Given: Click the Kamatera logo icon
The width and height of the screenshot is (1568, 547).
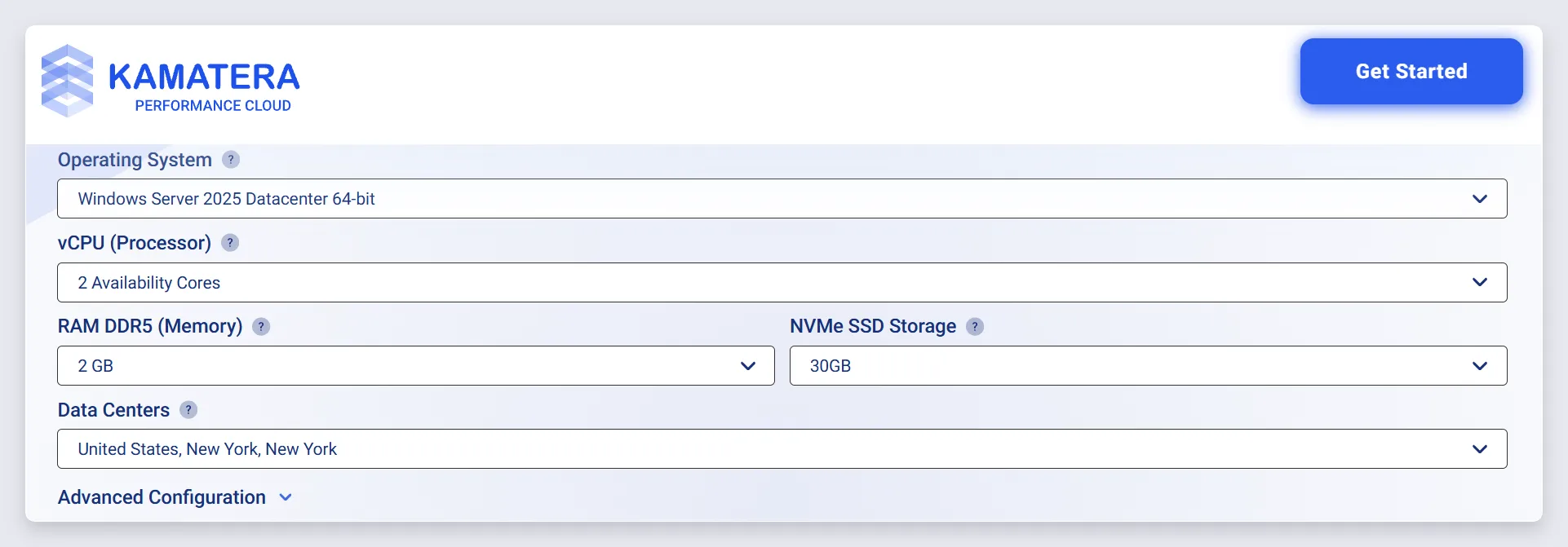Looking at the screenshot, I should [x=67, y=81].
